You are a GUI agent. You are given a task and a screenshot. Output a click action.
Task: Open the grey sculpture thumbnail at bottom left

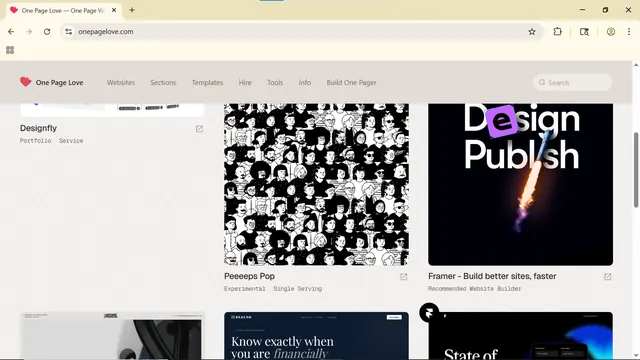point(112,336)
